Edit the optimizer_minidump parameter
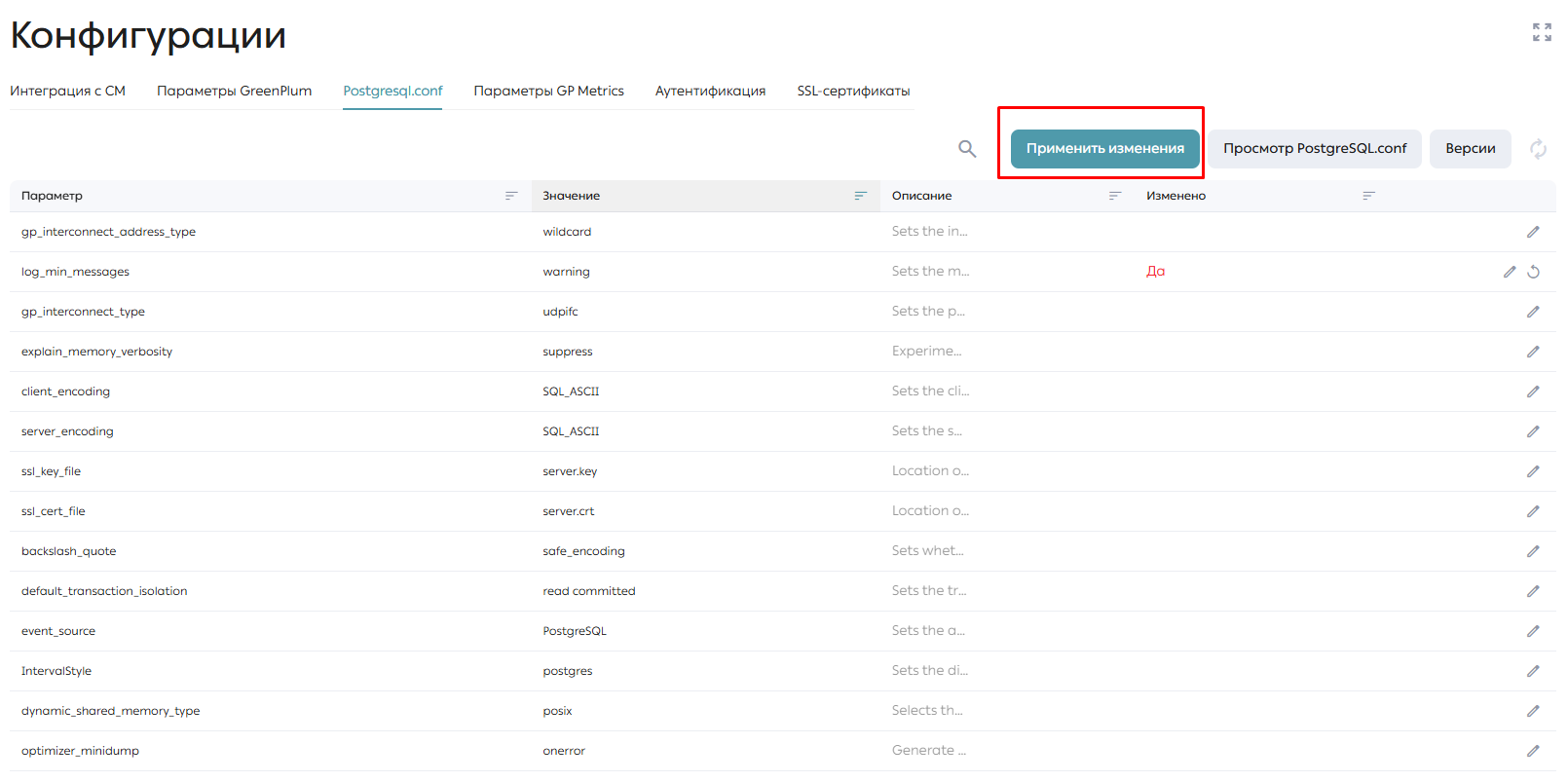The height and width of the screenshot is (782, 1568). click(1533, 751)
